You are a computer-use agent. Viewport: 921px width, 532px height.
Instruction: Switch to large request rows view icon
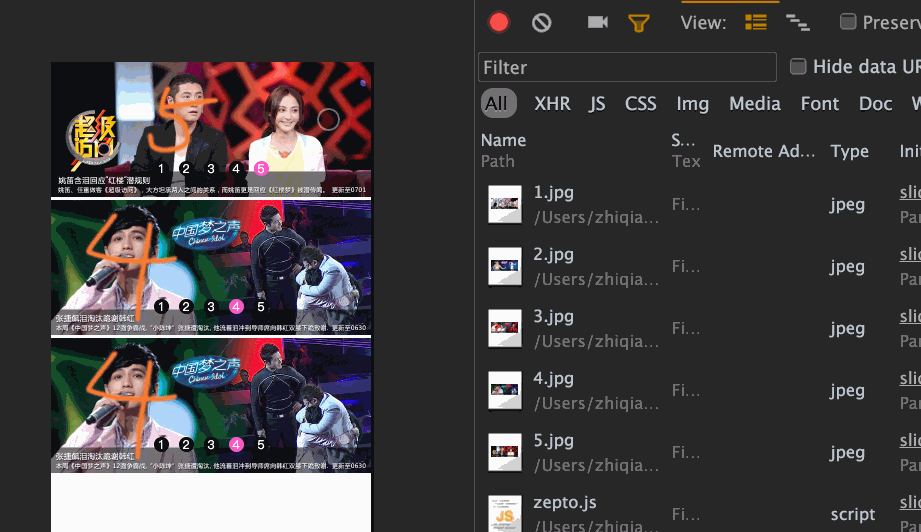[756, 22]
